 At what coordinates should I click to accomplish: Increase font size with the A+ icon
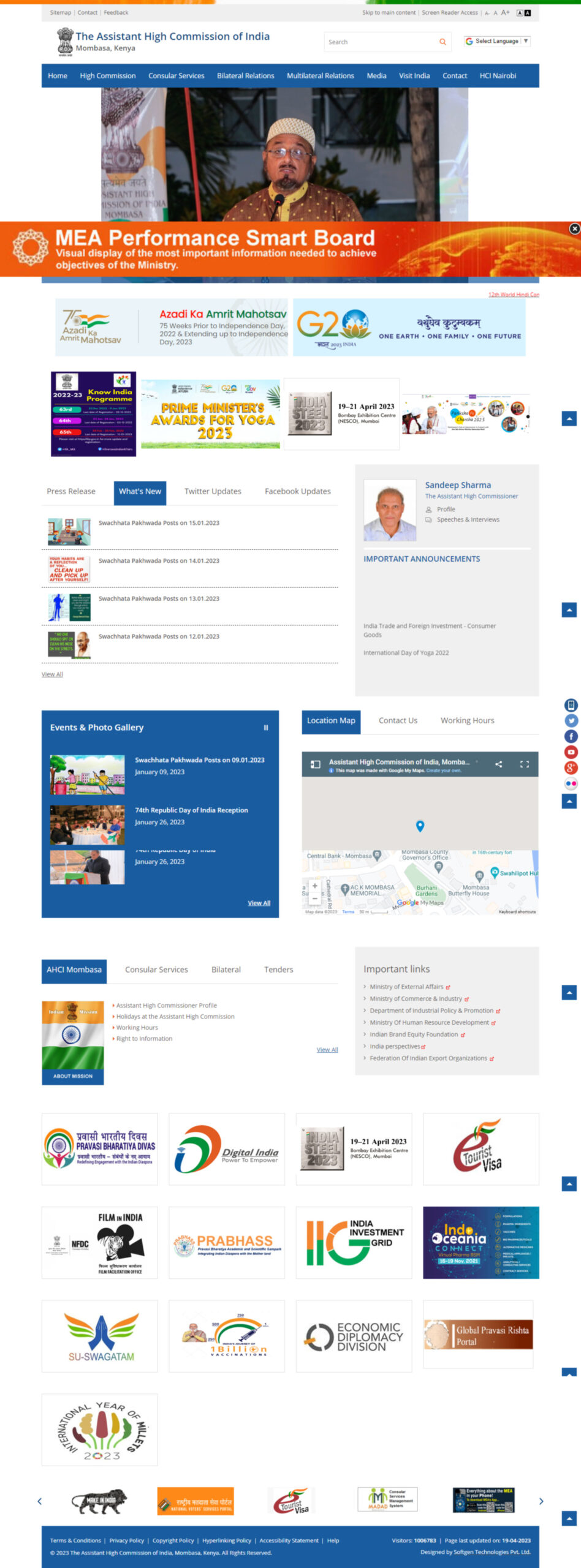point(506,12)
